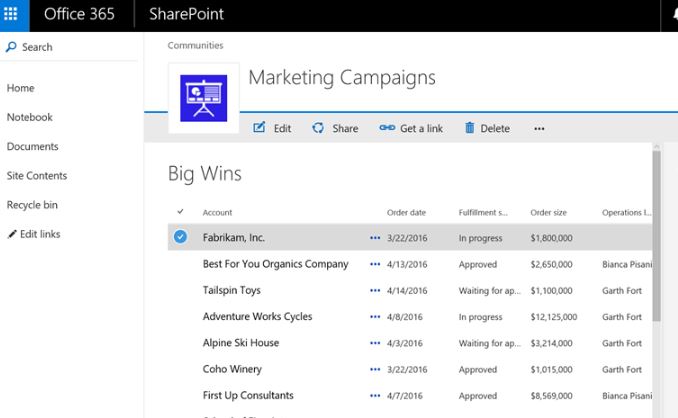The height and width of the screenshot is (418, 678).
Task: Open Notebook in the left navigation
Action: click(x=29, y=117)
